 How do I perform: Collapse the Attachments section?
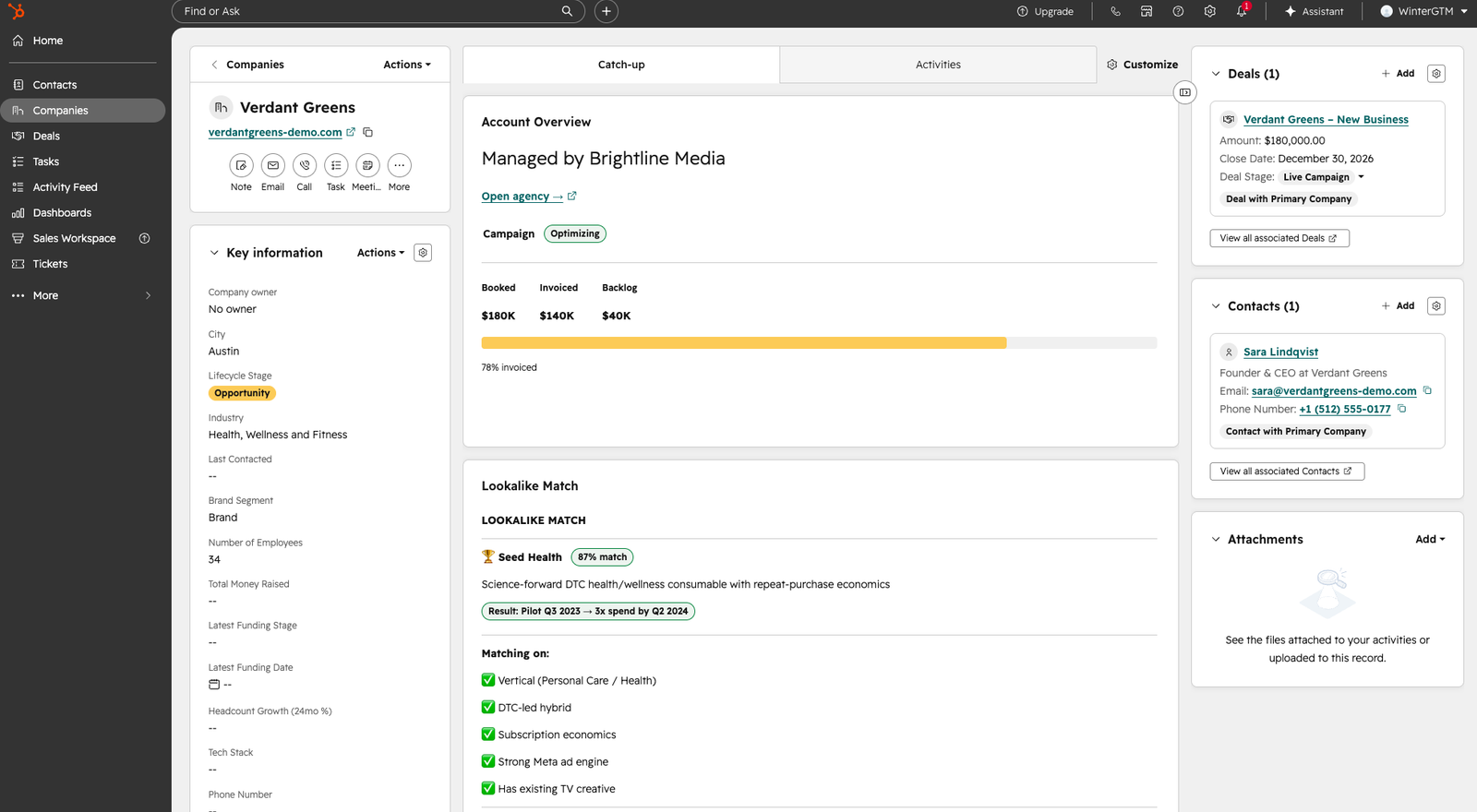pyautogui.click(x=1216, y=540)
